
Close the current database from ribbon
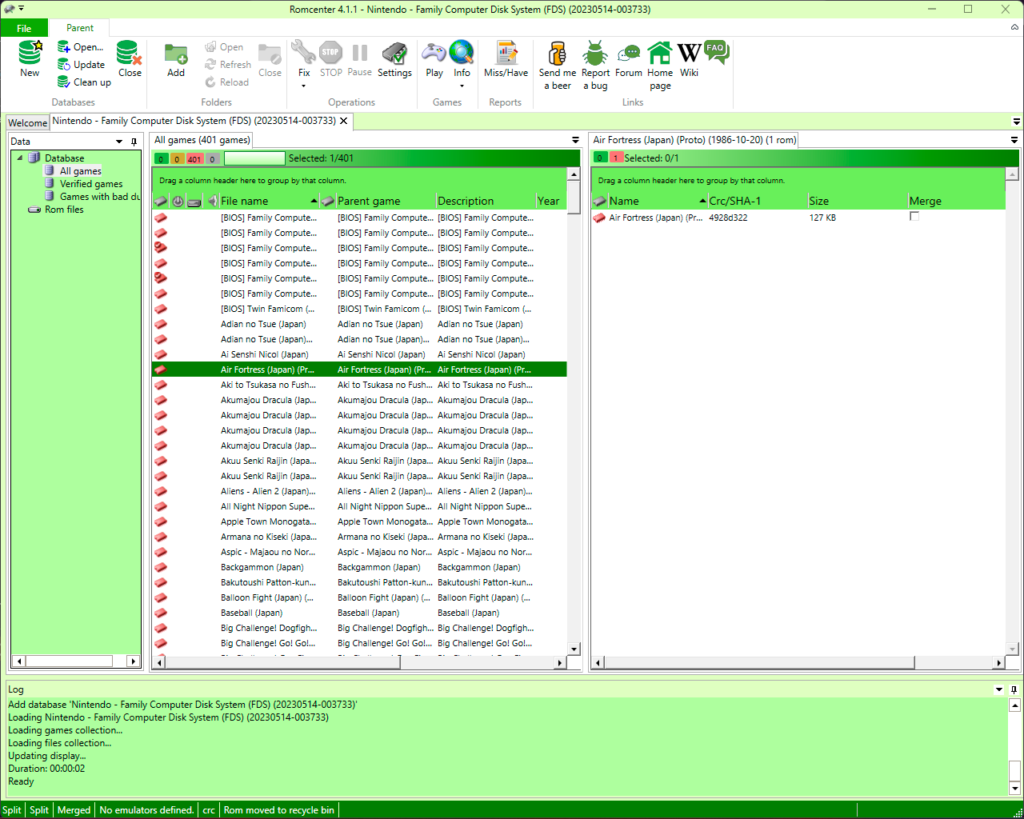[x=129, y=59]
